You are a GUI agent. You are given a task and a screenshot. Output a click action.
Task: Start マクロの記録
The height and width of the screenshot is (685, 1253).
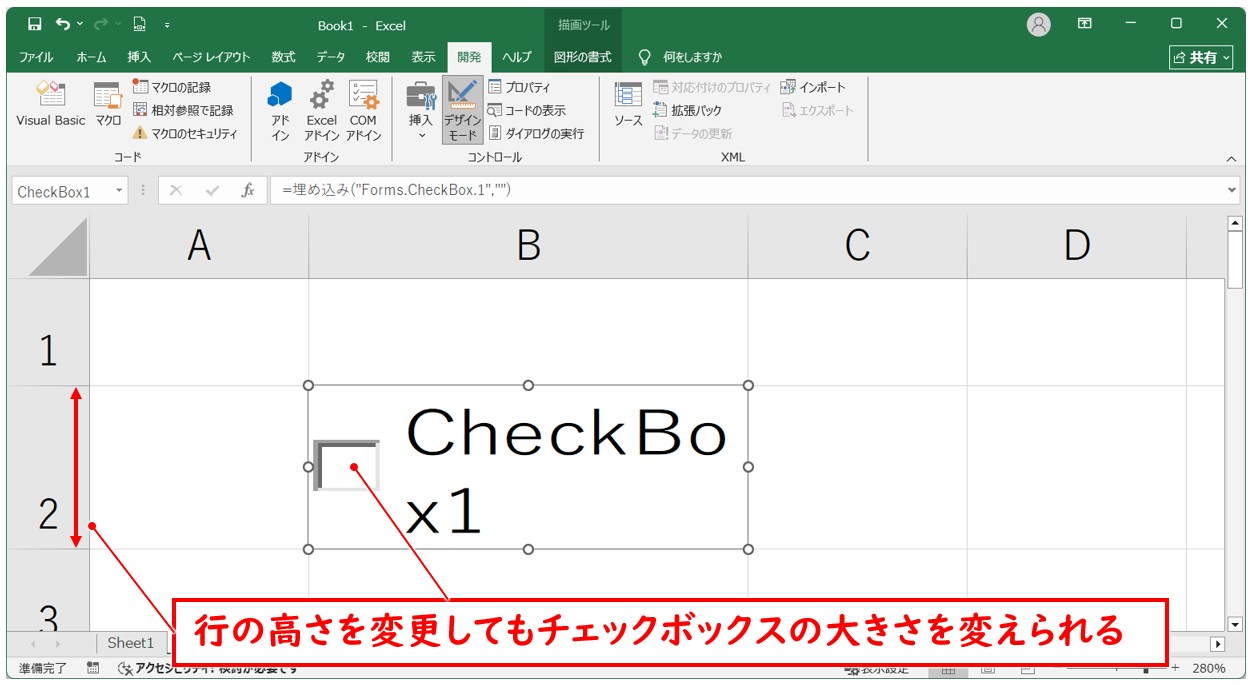(x=172, y=87)
